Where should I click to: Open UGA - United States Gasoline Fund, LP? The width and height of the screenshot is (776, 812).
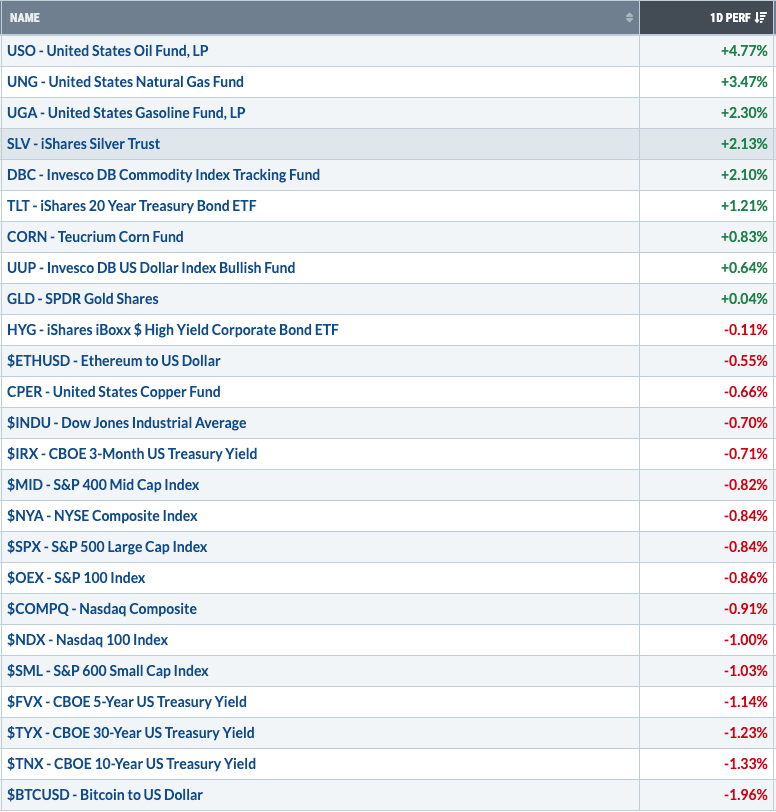[x=126, y=113]
